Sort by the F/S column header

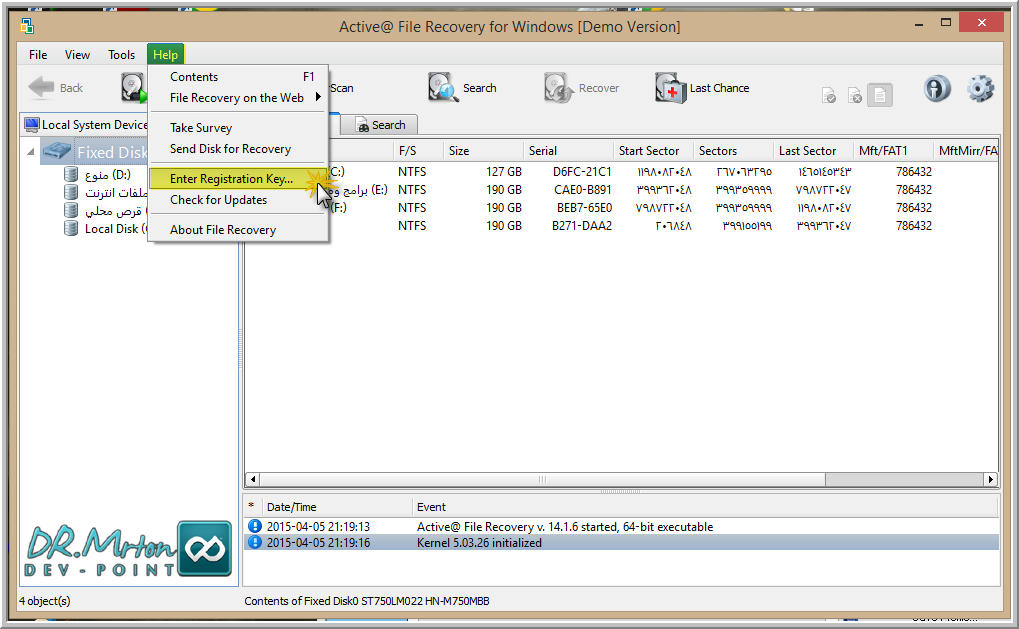pyautogui.click(x=418, y=151)
